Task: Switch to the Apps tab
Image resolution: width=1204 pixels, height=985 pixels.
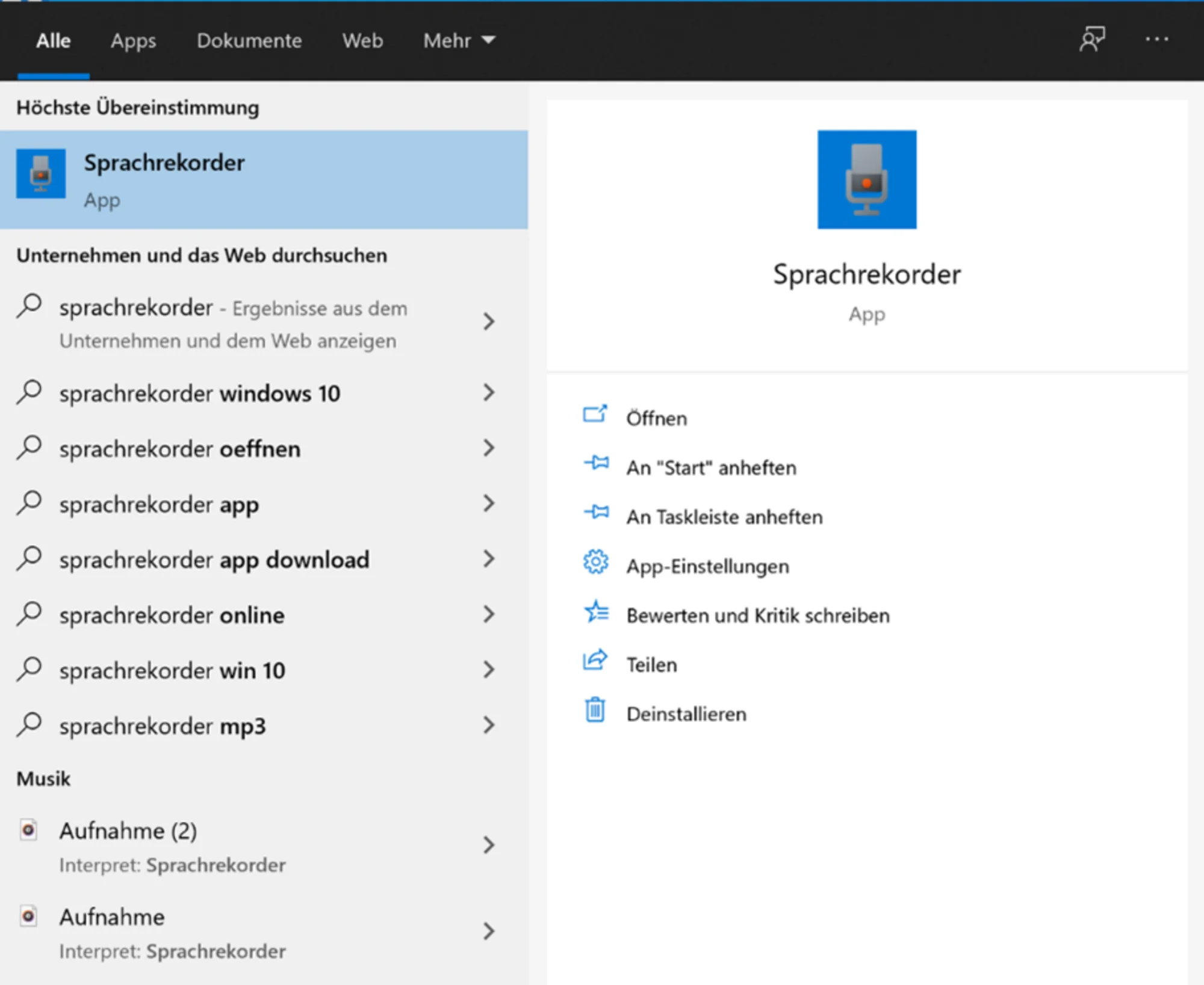Action: [x=133, y=41]
